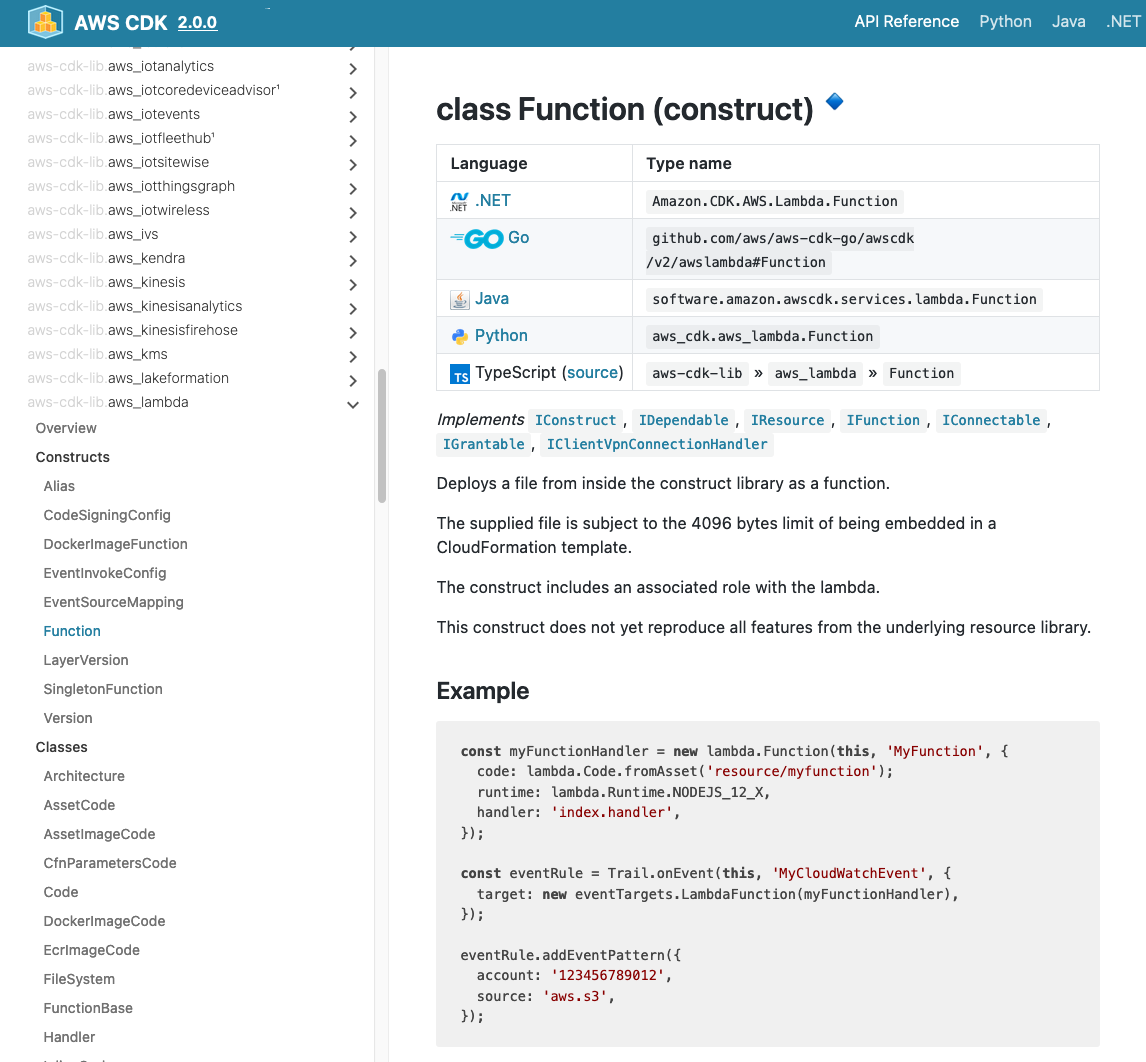Open the IResource interface link
Viewport: 1146px width, 1062px height.
(787, 420)
